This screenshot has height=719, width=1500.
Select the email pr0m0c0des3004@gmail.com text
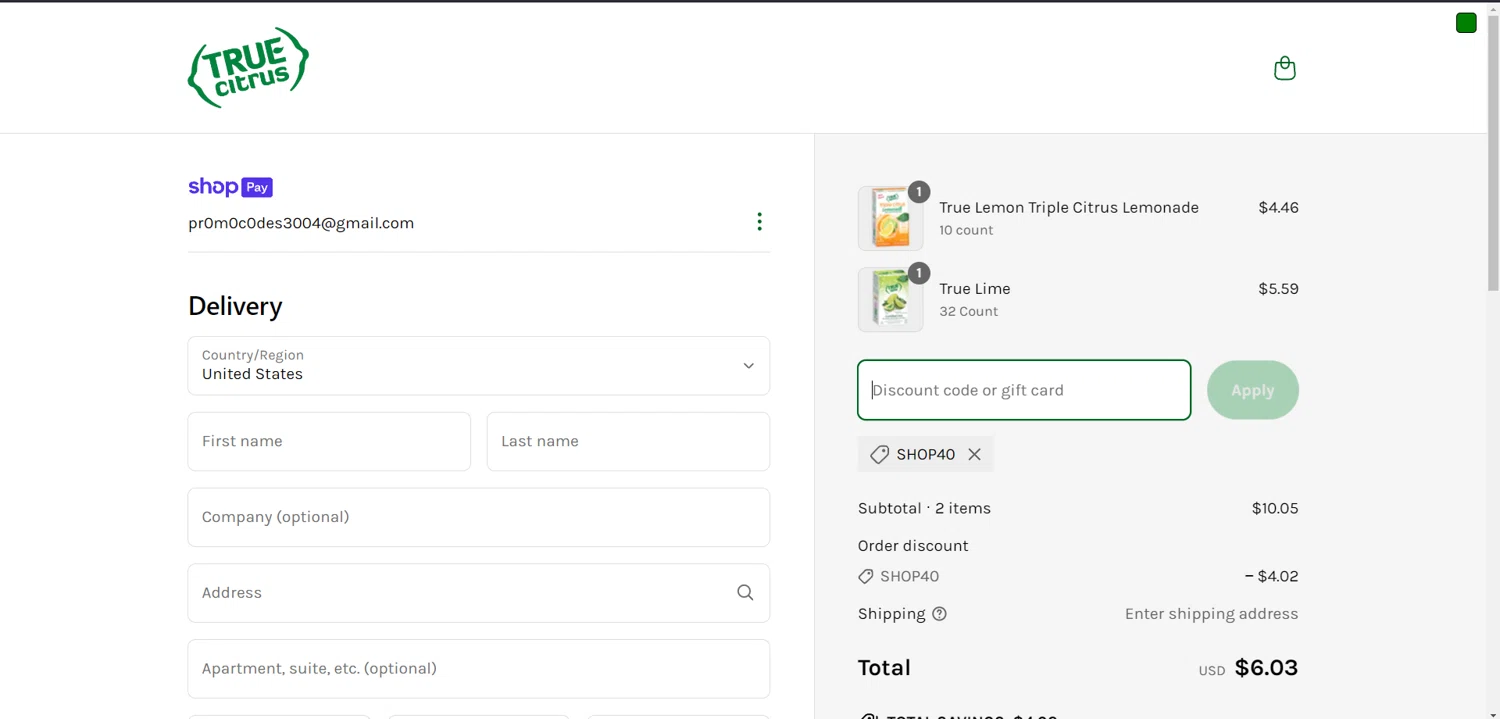pos(301,223)
